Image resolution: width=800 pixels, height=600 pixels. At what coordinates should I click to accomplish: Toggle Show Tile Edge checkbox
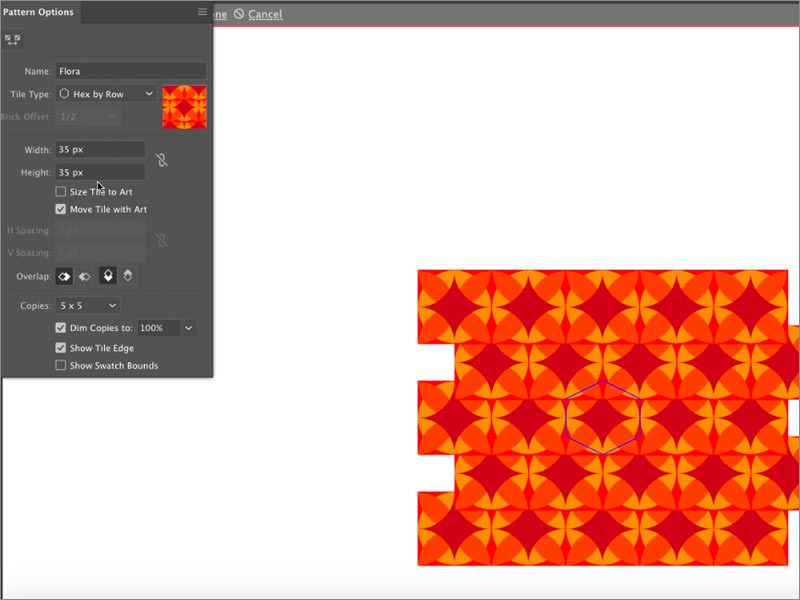pyautogui.click(x=61, y=348)
